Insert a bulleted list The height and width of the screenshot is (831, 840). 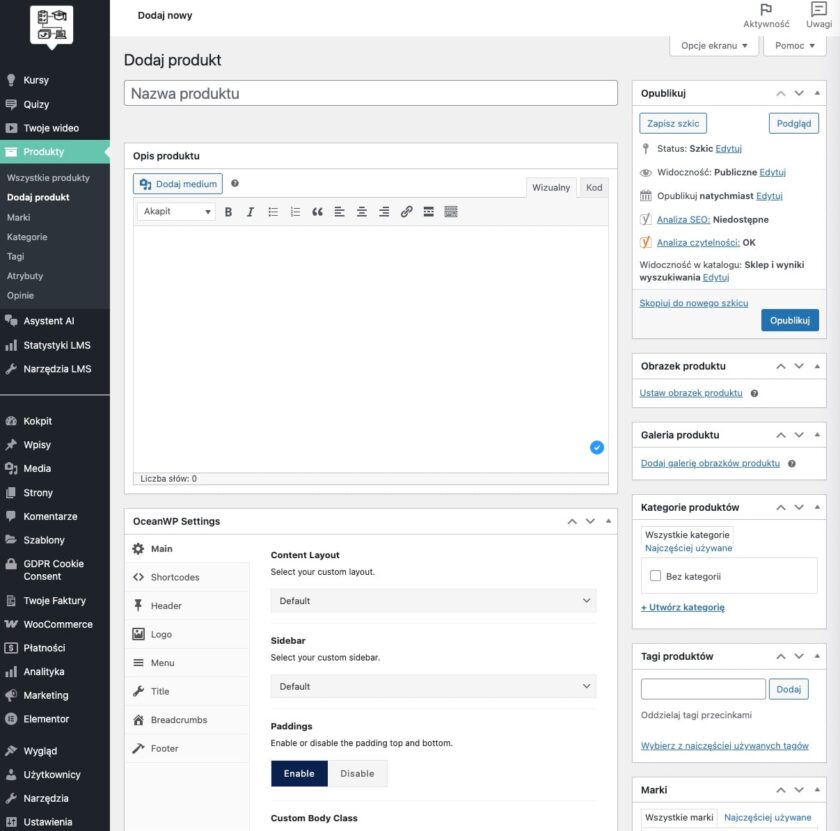pyautogui.click(x=271, y=211)
